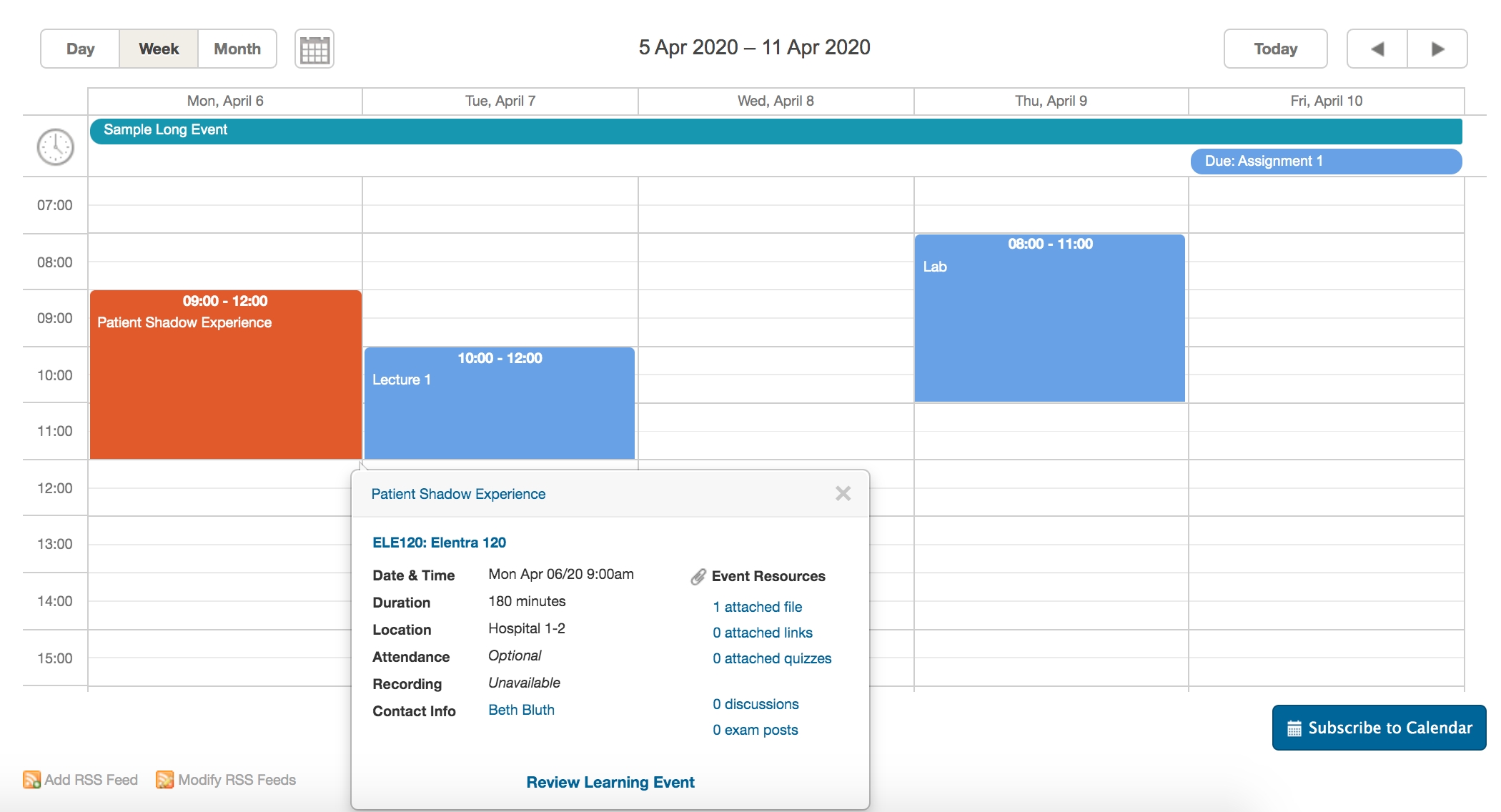Go to previous week with left arrow
The height and width of the screenshot is (812, 1501).
tap(1377, 49)
